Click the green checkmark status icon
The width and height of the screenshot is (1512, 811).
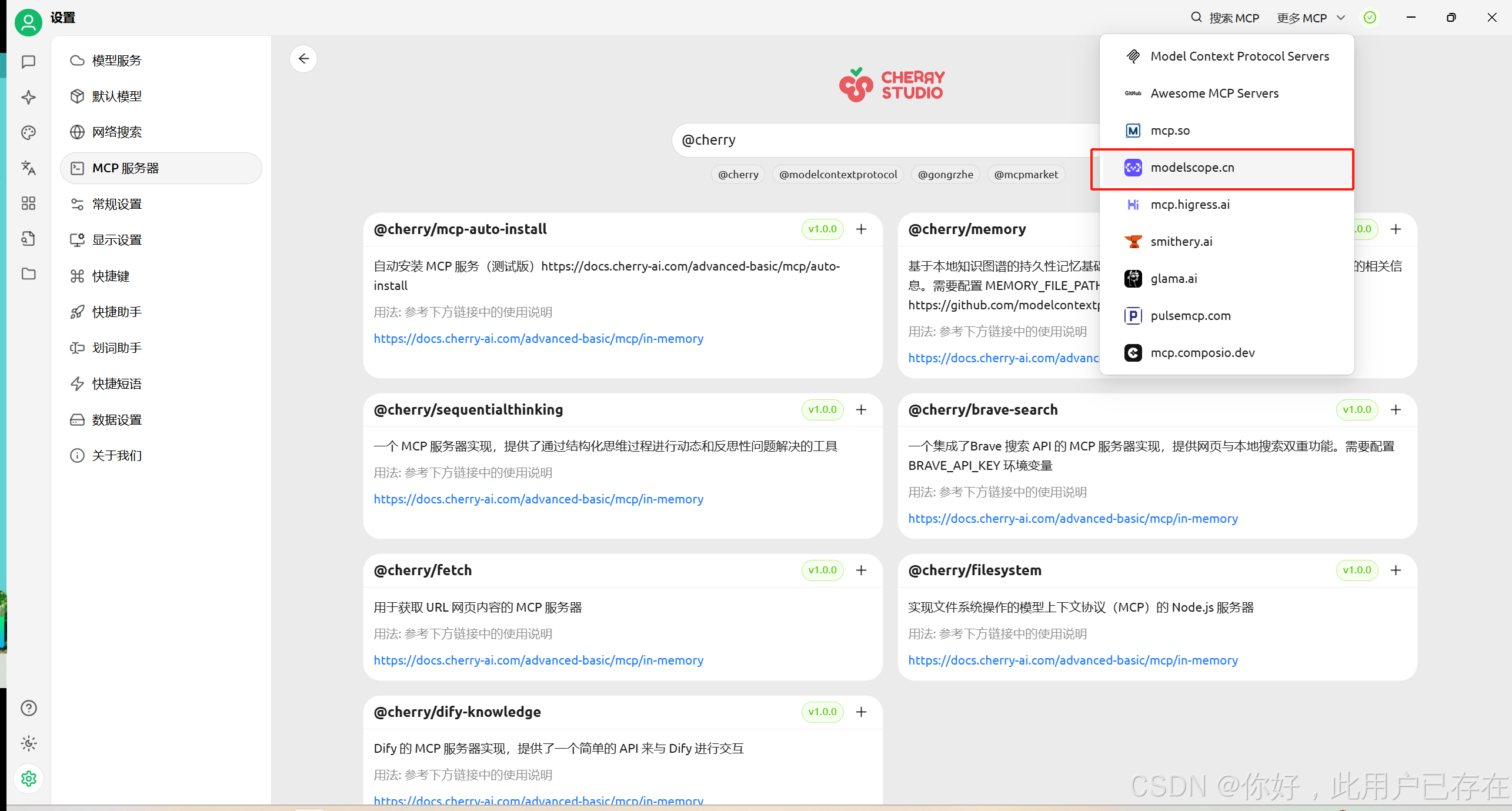(1370, 18)
